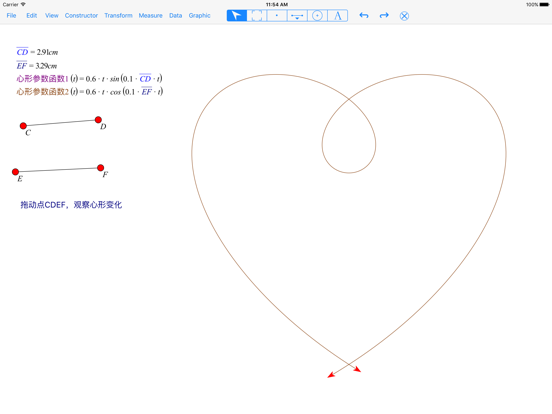Select red point E
Viewport: 552px width, 414px height.
point(15,172)
